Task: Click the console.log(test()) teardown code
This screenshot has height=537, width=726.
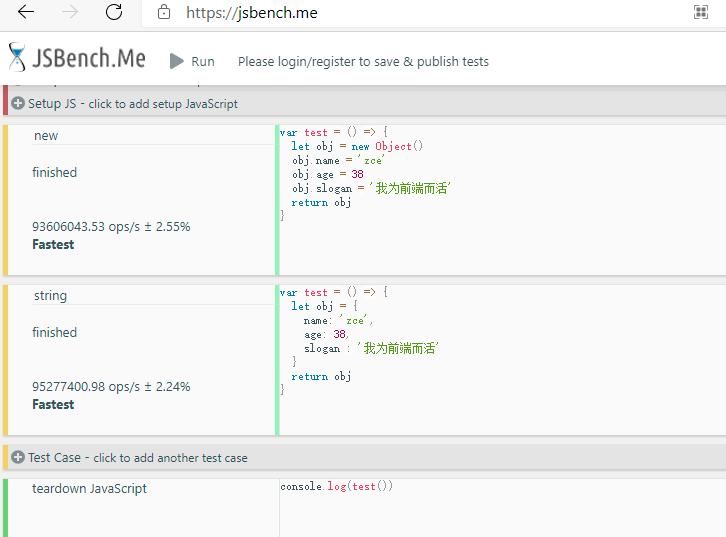Action: tap(337, 486)
